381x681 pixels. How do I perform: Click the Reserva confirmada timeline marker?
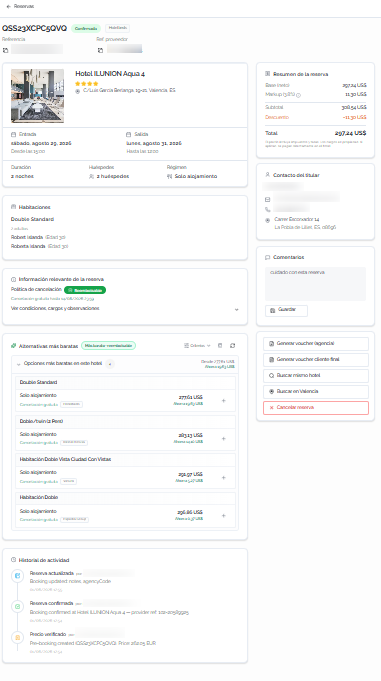tap(17, 606)
